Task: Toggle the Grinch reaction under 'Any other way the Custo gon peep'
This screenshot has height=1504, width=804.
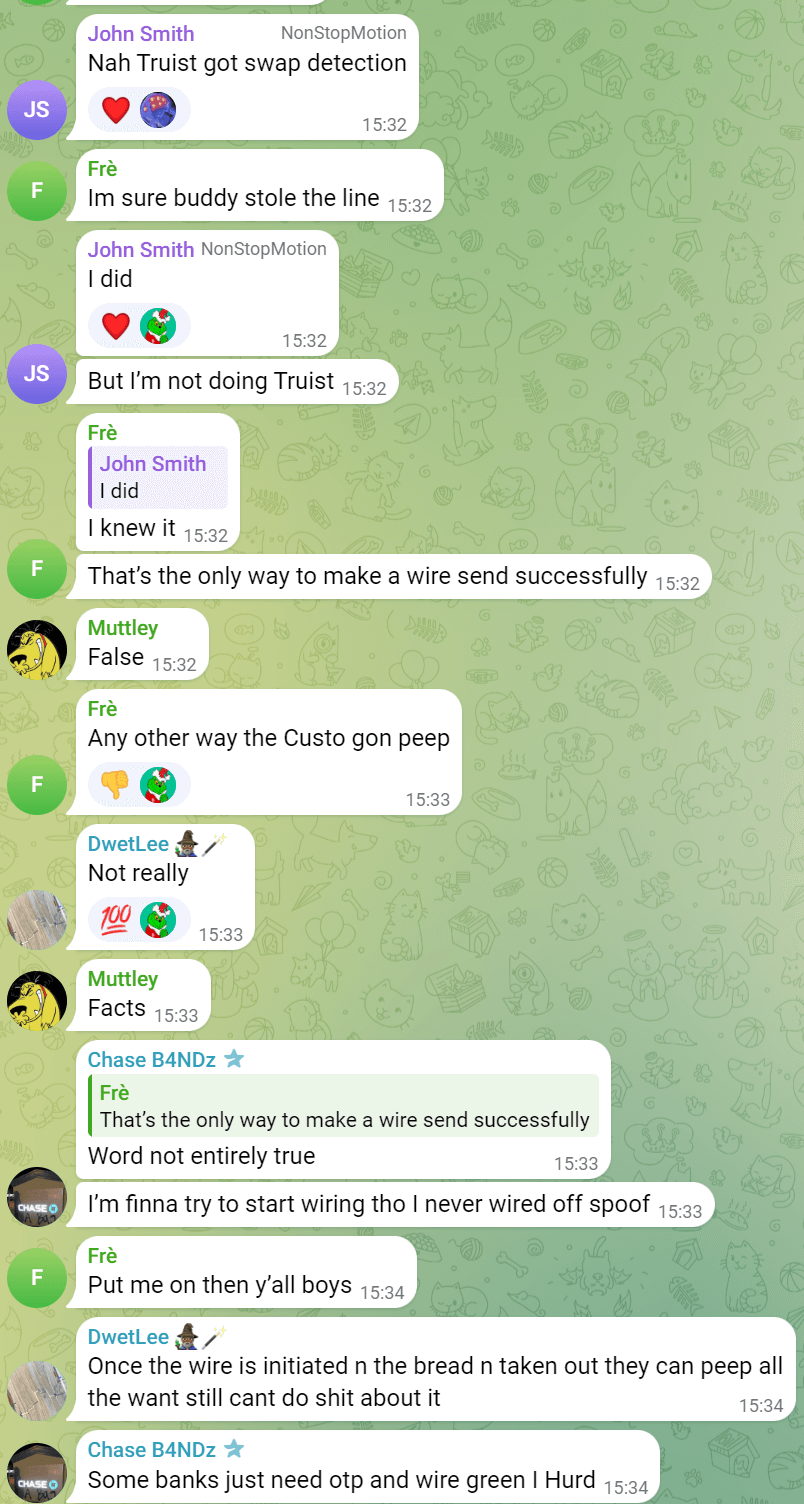Action: 158,785
